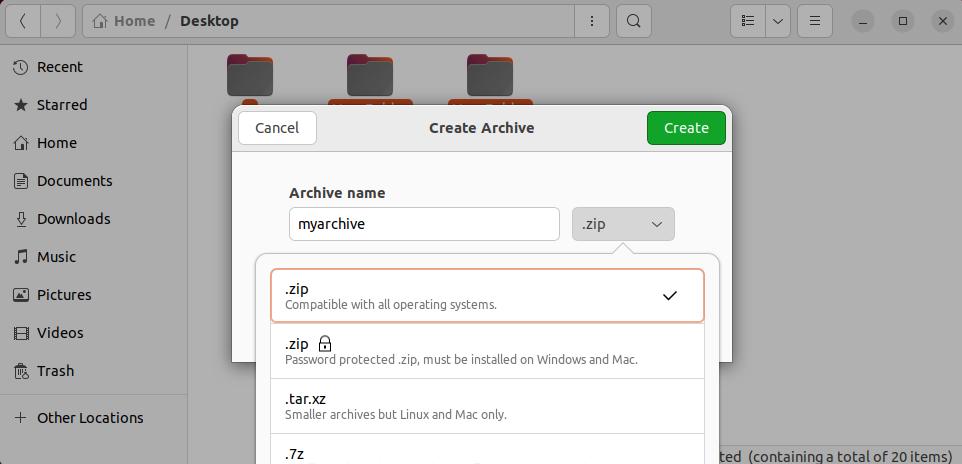
Task: Open the path bar three-dot menu
Action: point(591,21)
